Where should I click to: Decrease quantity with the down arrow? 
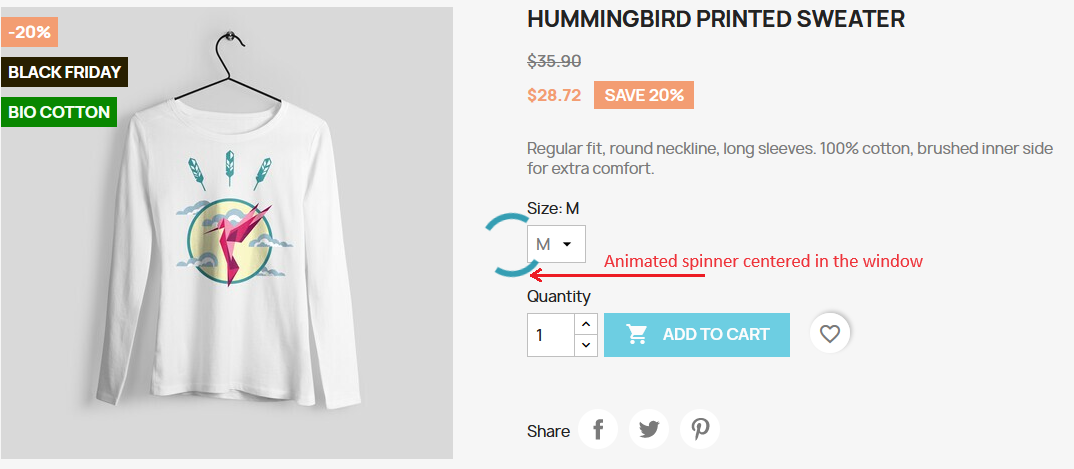click(x=587, y=345)
